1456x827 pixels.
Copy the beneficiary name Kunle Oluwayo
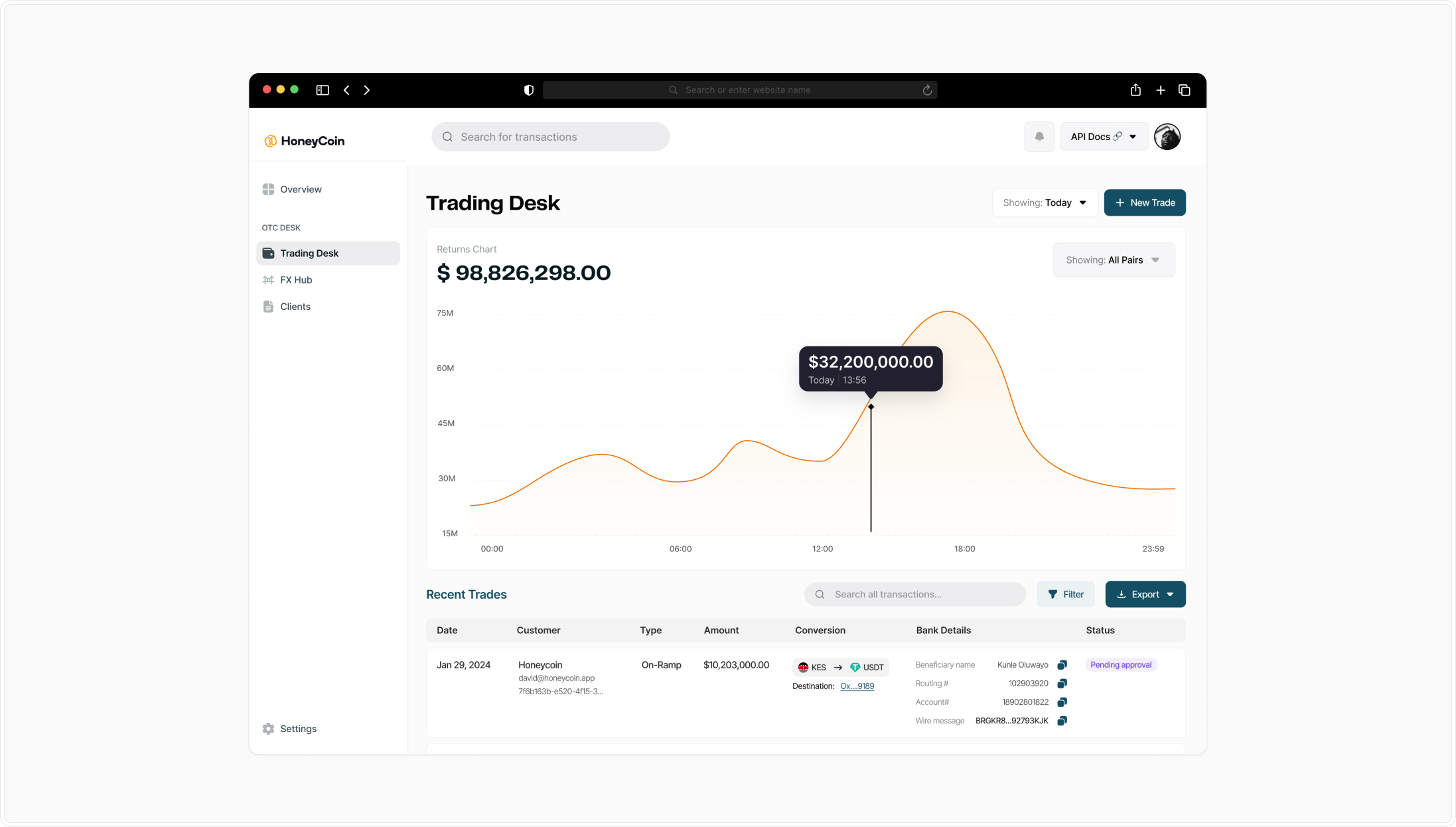1062,665
